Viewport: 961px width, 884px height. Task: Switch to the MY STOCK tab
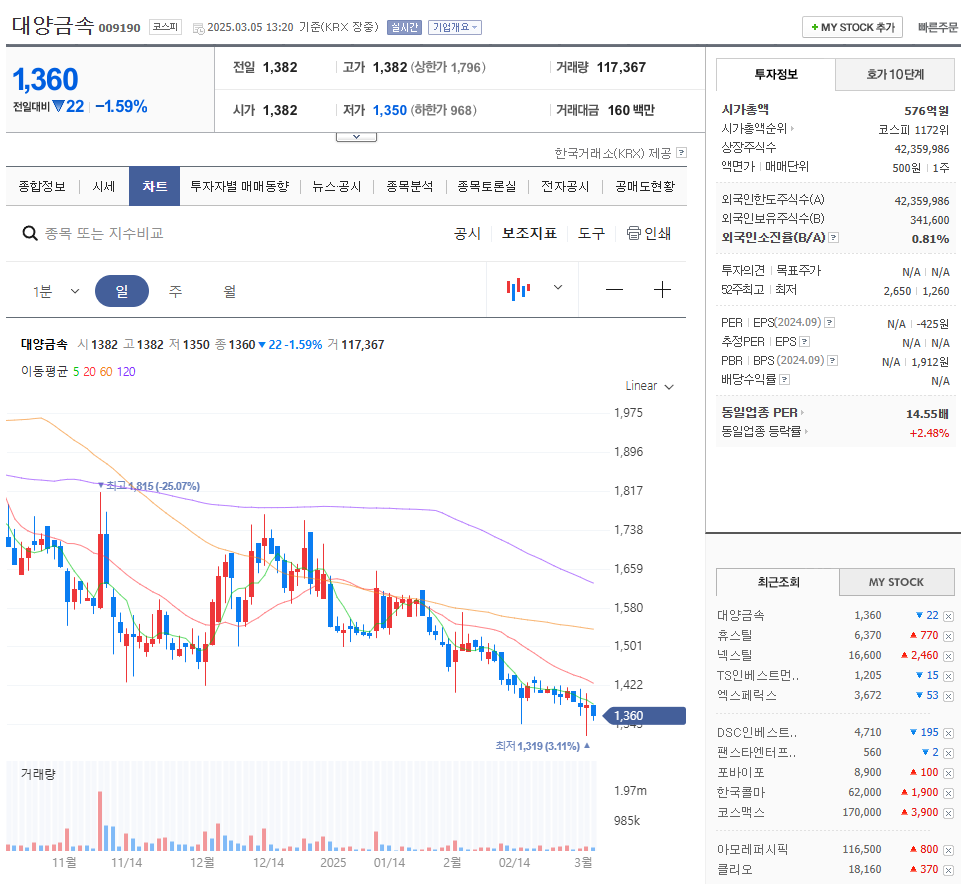point(896,582)
